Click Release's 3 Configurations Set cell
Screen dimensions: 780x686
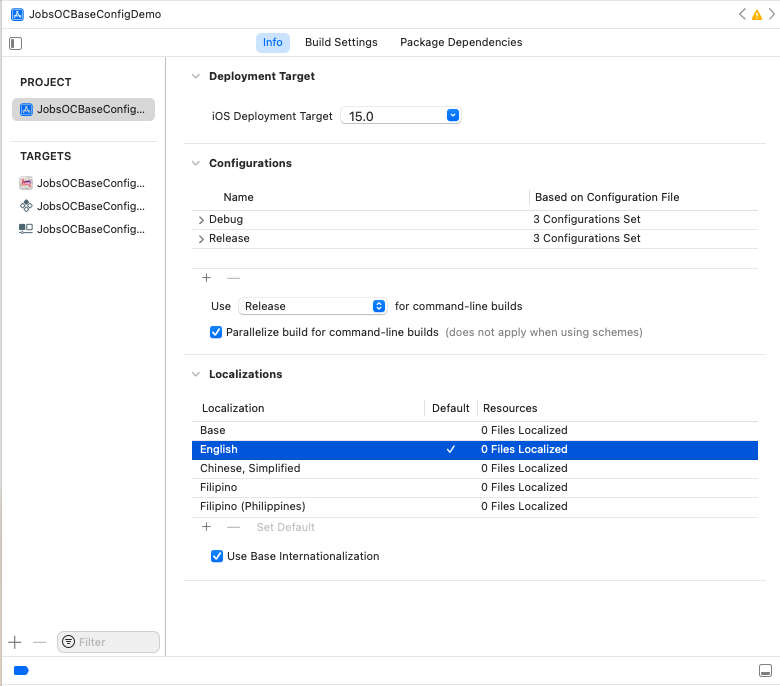(x=586, y=238)
